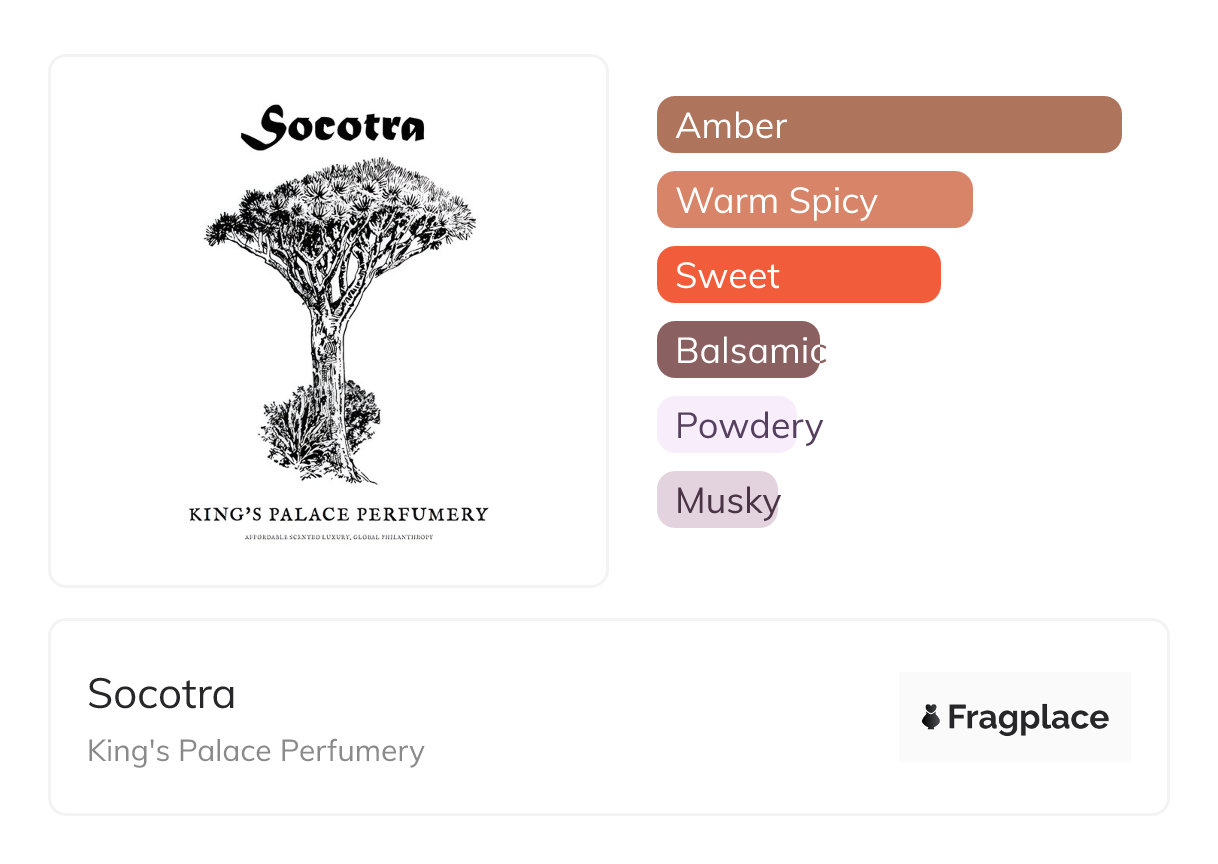
Task: Click the Fragplace perfume bottle icon
Action: point(931,717)
